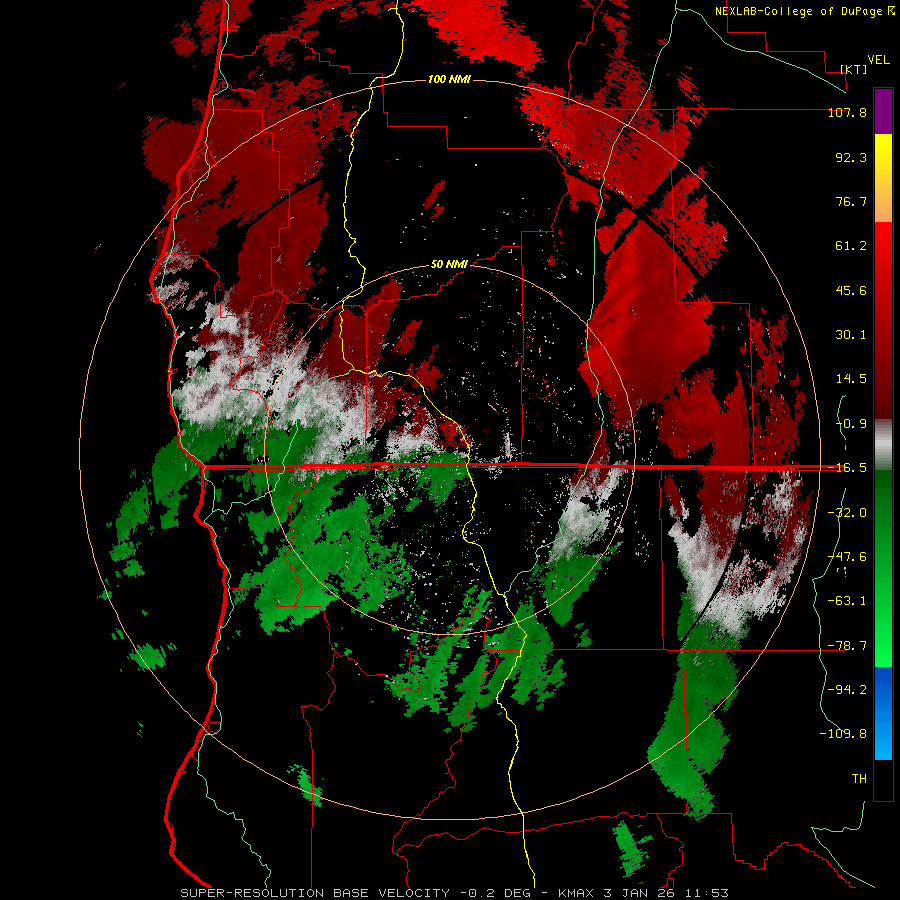Select the -94.2 legend value
The width and height of the screenshot is (900, 900).
point(847,690)
